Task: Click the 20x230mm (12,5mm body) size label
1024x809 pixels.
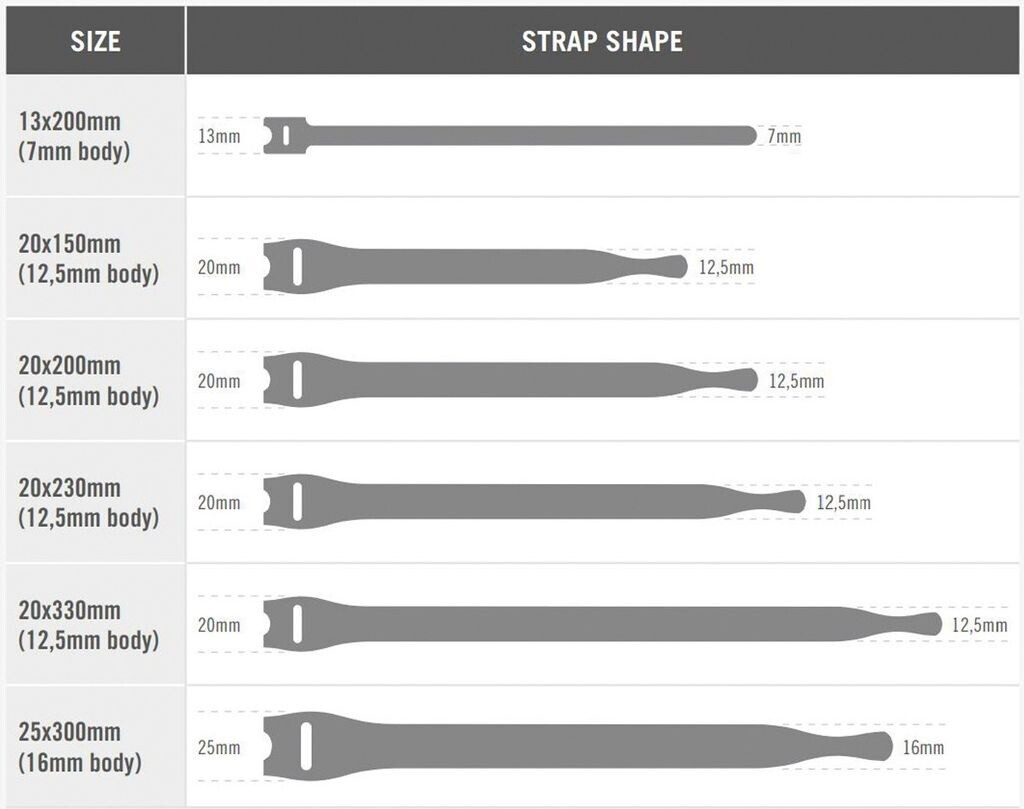Action: 88,503
